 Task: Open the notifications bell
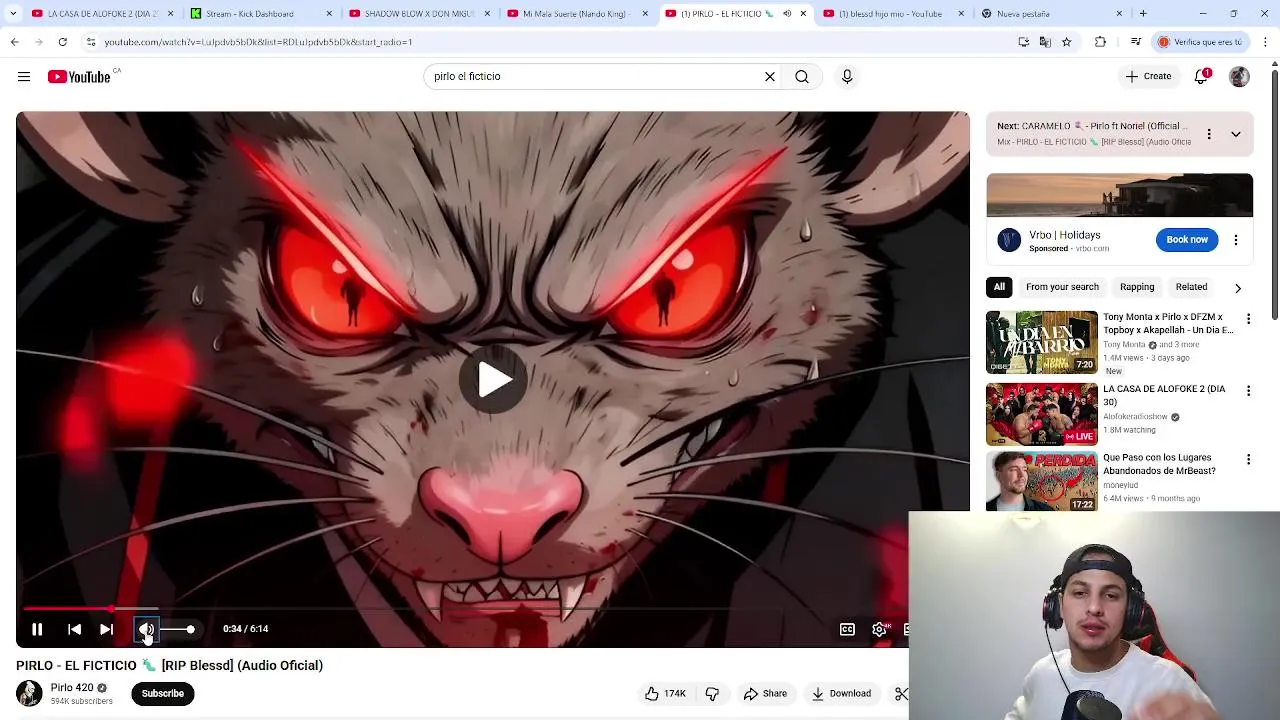point(1202,76)
